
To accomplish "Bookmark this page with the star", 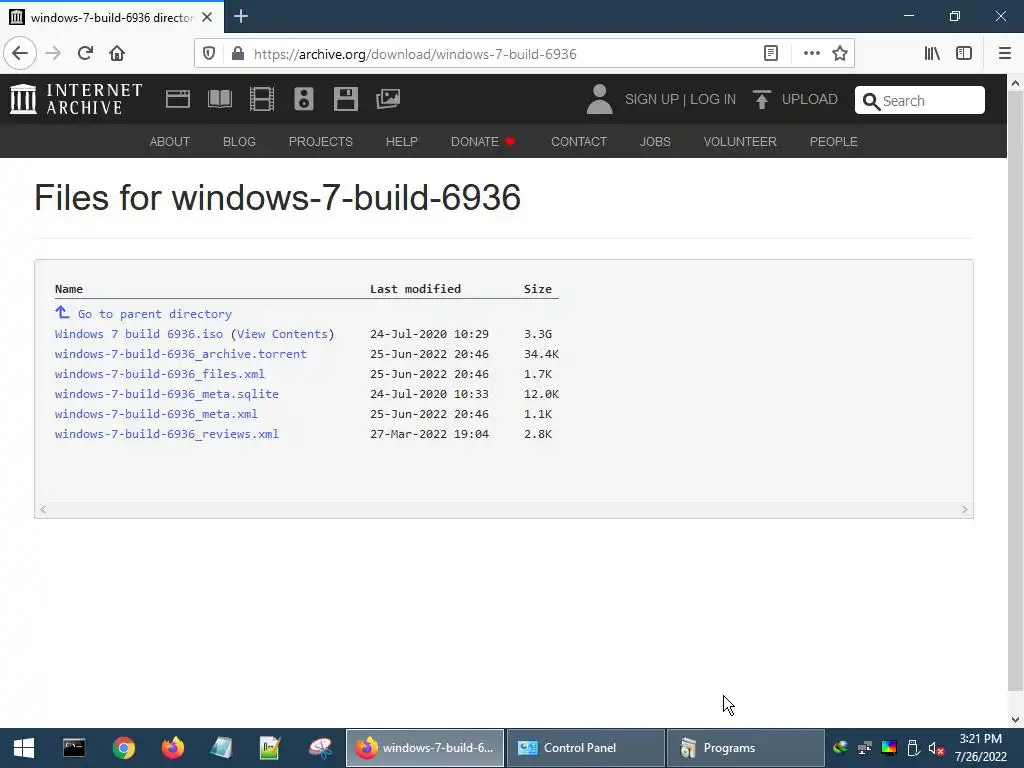I will [840, 54].
